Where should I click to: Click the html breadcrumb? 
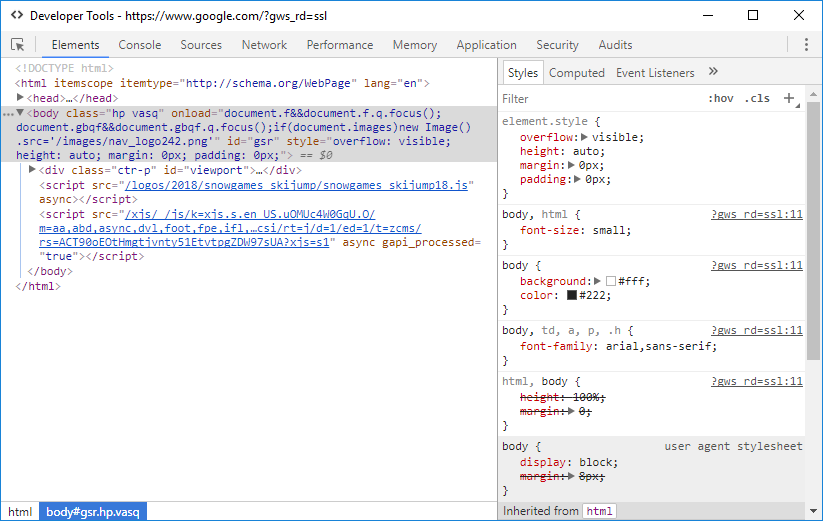(x=20, y=512)
